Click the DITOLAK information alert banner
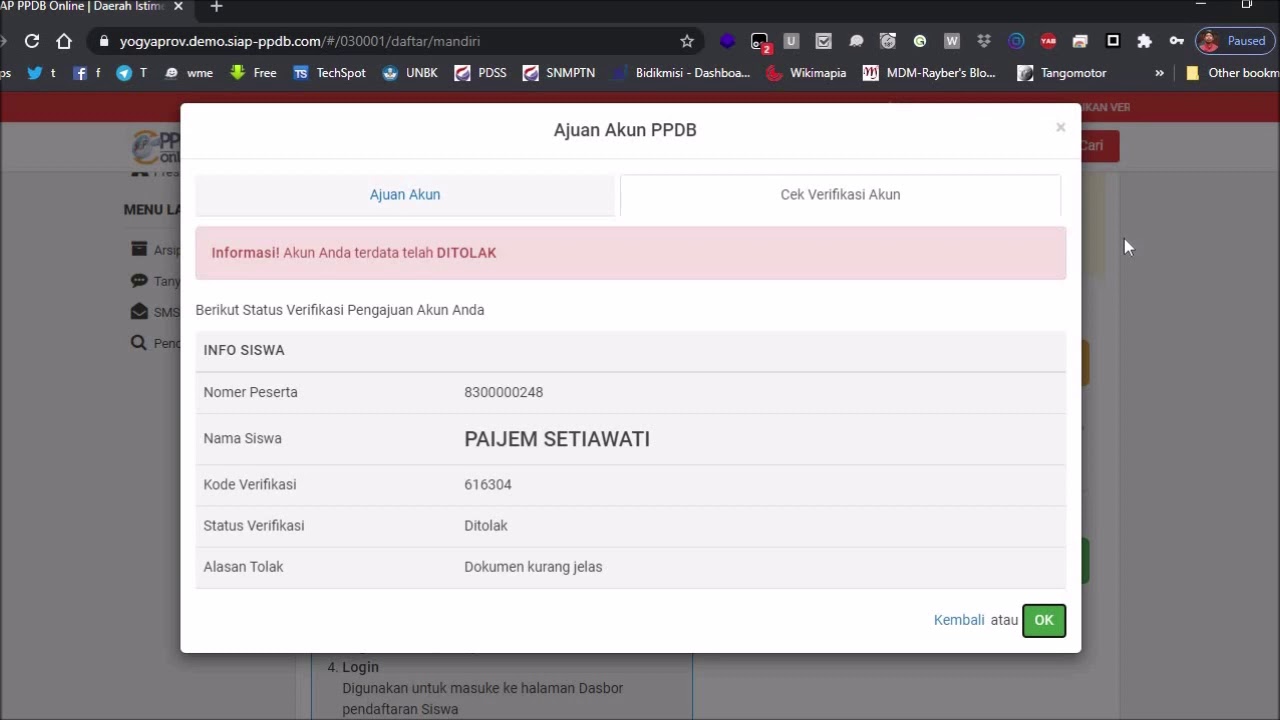This screenshot has height=720, width=1280. point(631,253)
